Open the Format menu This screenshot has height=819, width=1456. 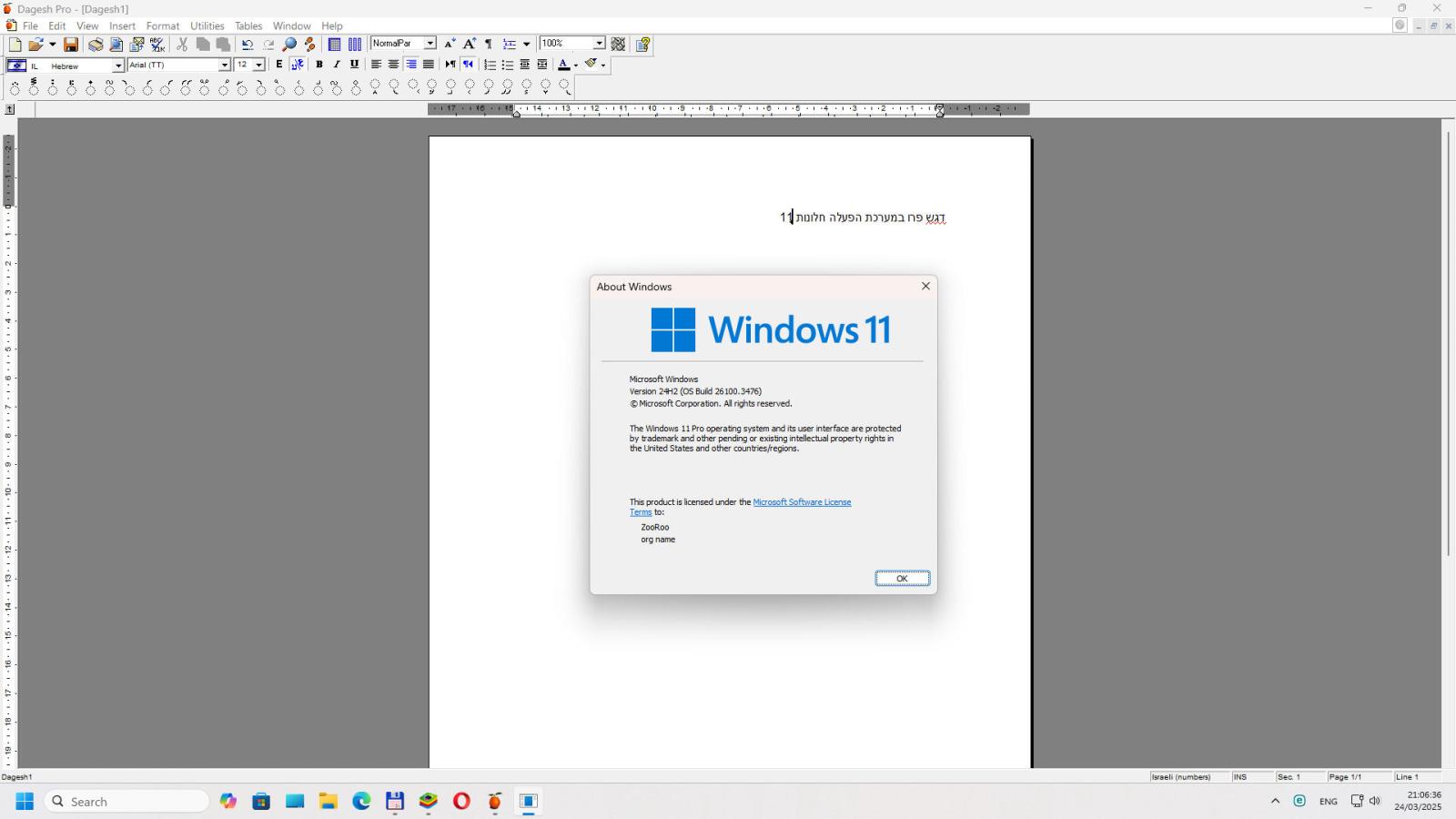[x=163, y=25]
